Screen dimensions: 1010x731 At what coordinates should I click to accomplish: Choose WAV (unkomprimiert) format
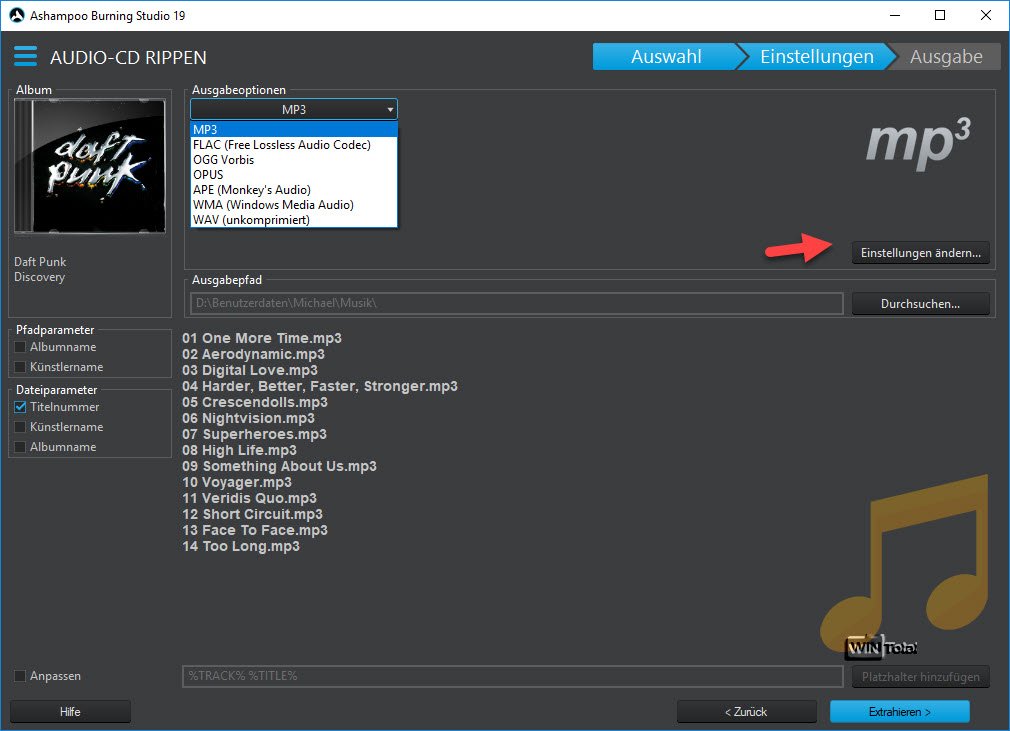pyautogui.click(x=294, y=220)
